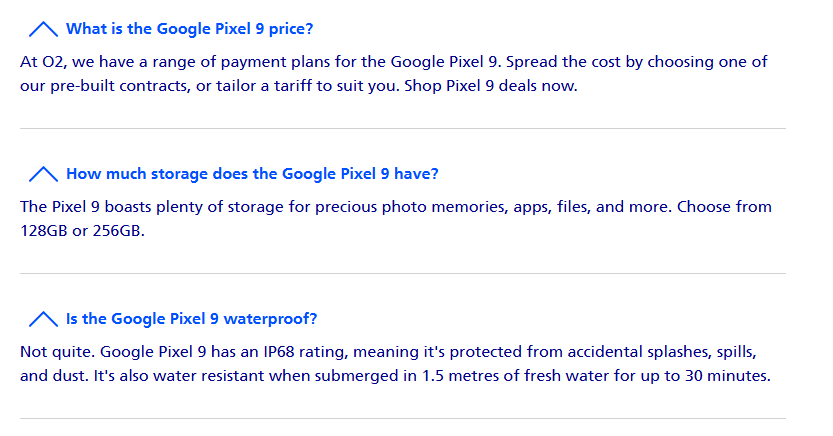
Task: Collapse the waterproof question chevron icon
Action: [44, 319]
